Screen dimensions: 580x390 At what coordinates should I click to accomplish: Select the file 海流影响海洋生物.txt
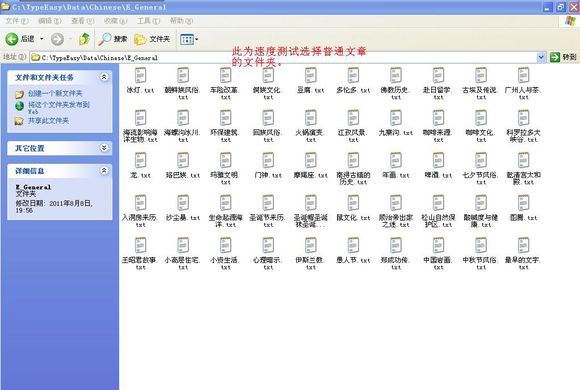(140, 126)
